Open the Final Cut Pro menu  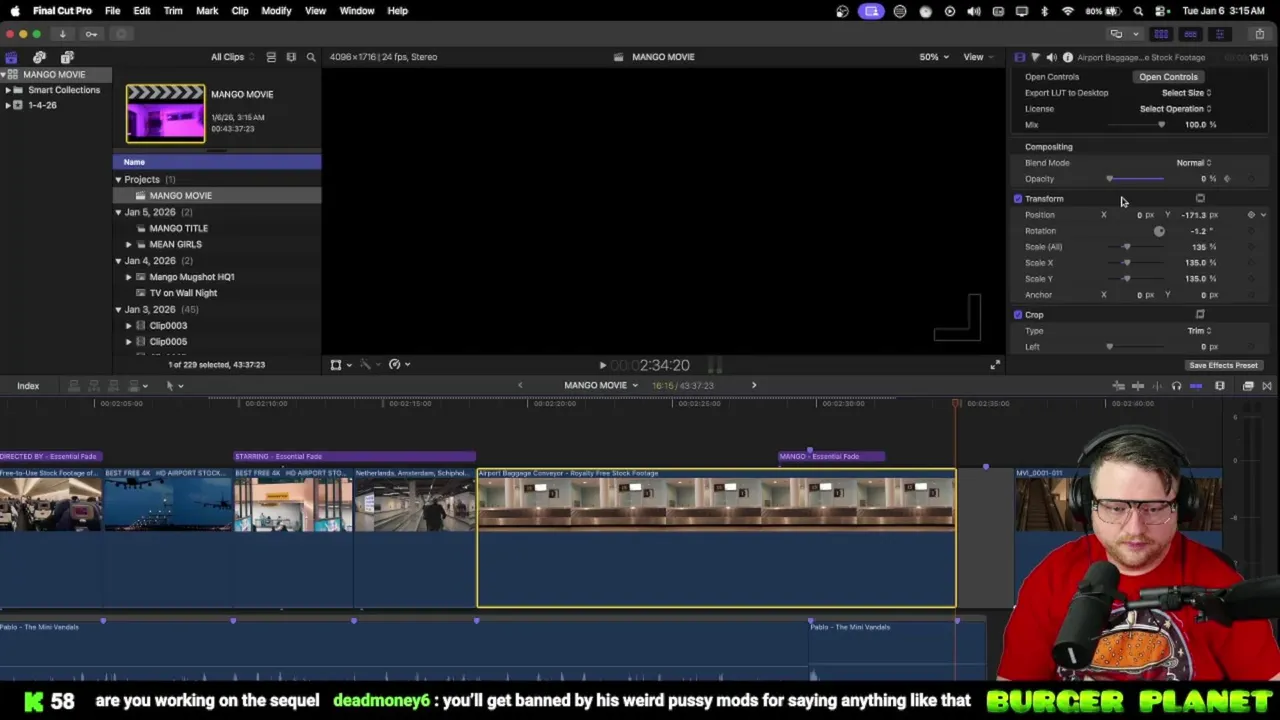click(x=62, y=11)
